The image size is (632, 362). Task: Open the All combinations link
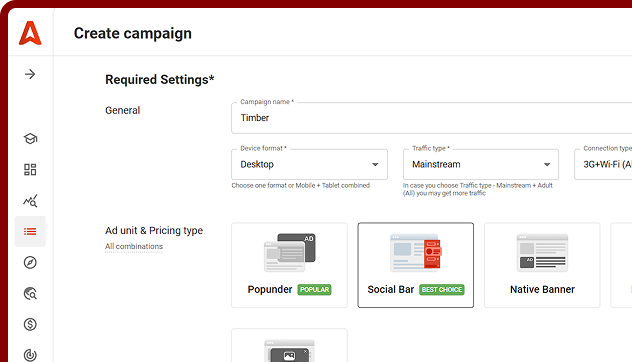pos(134,246)
